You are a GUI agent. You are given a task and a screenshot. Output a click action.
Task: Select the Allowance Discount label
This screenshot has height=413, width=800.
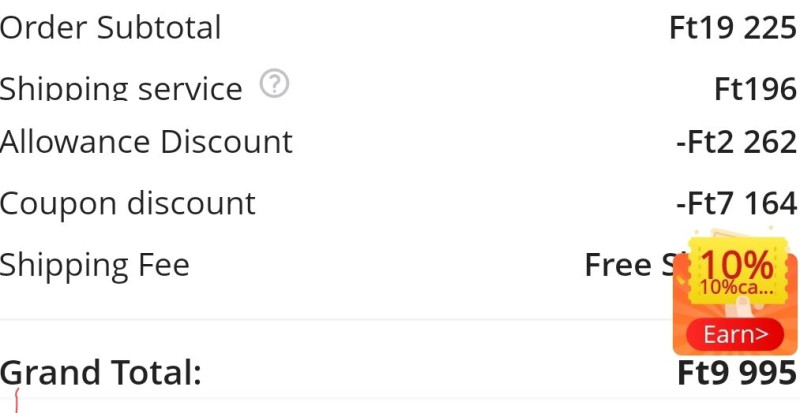tap(146, 142)
